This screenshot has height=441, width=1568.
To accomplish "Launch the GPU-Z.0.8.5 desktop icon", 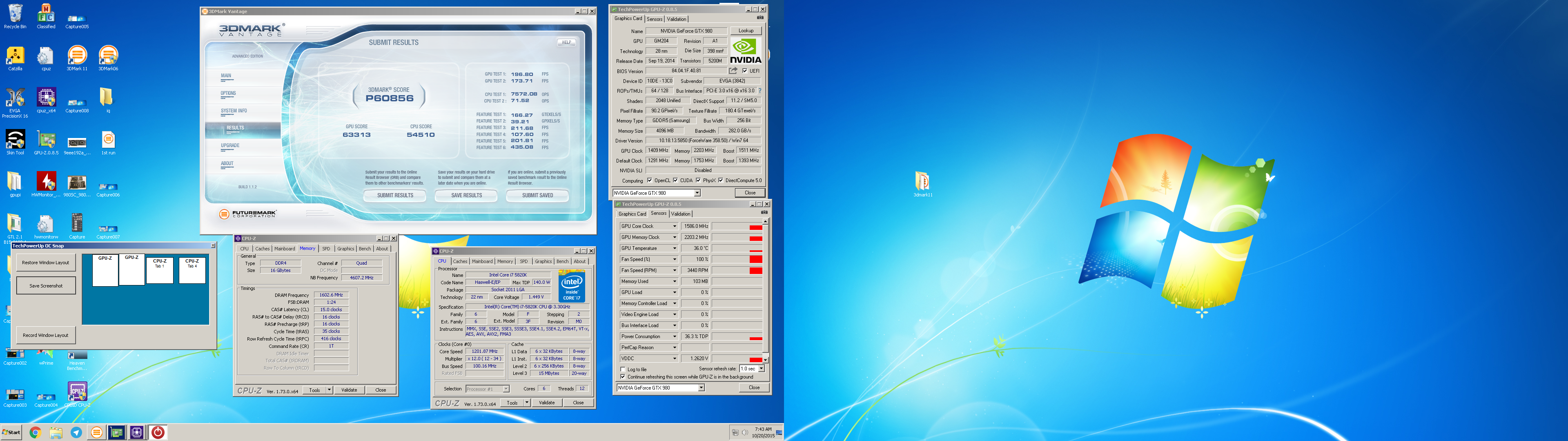I will pos(46,143).
